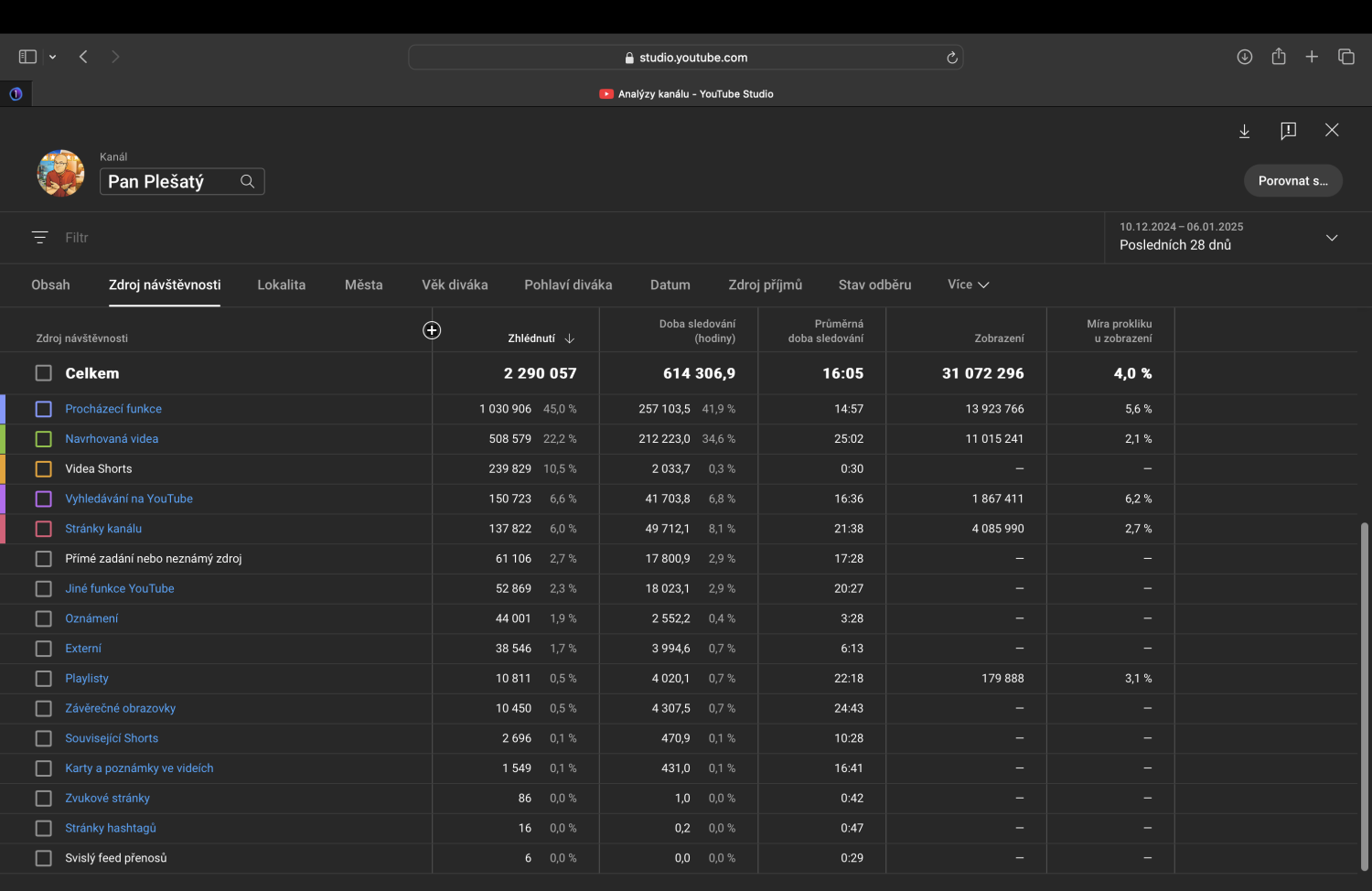Check the Playlisty checkbox

click(43, 679)
